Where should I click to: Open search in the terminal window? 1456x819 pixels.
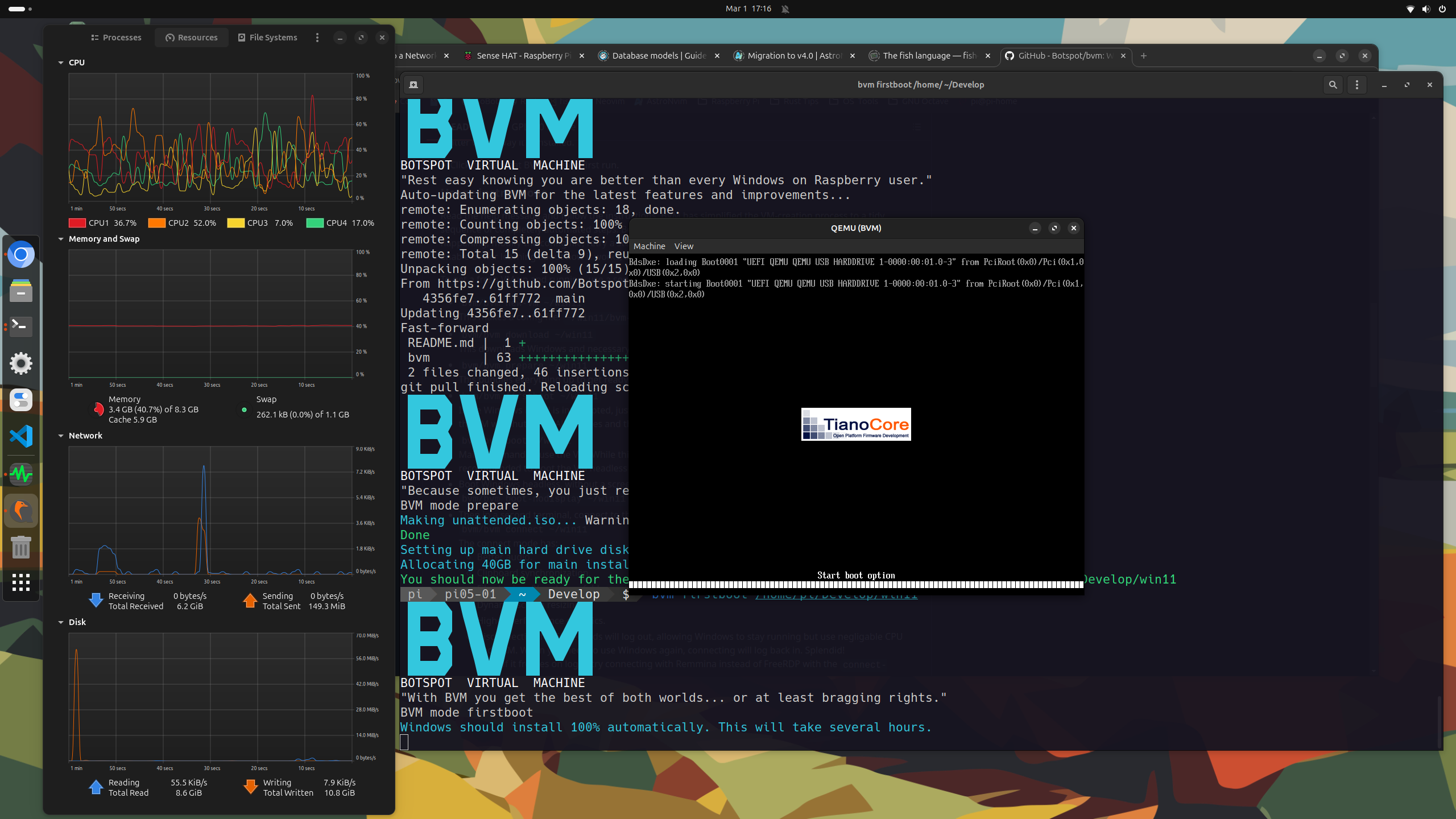pyautogui.click(x=1333, y=85)
